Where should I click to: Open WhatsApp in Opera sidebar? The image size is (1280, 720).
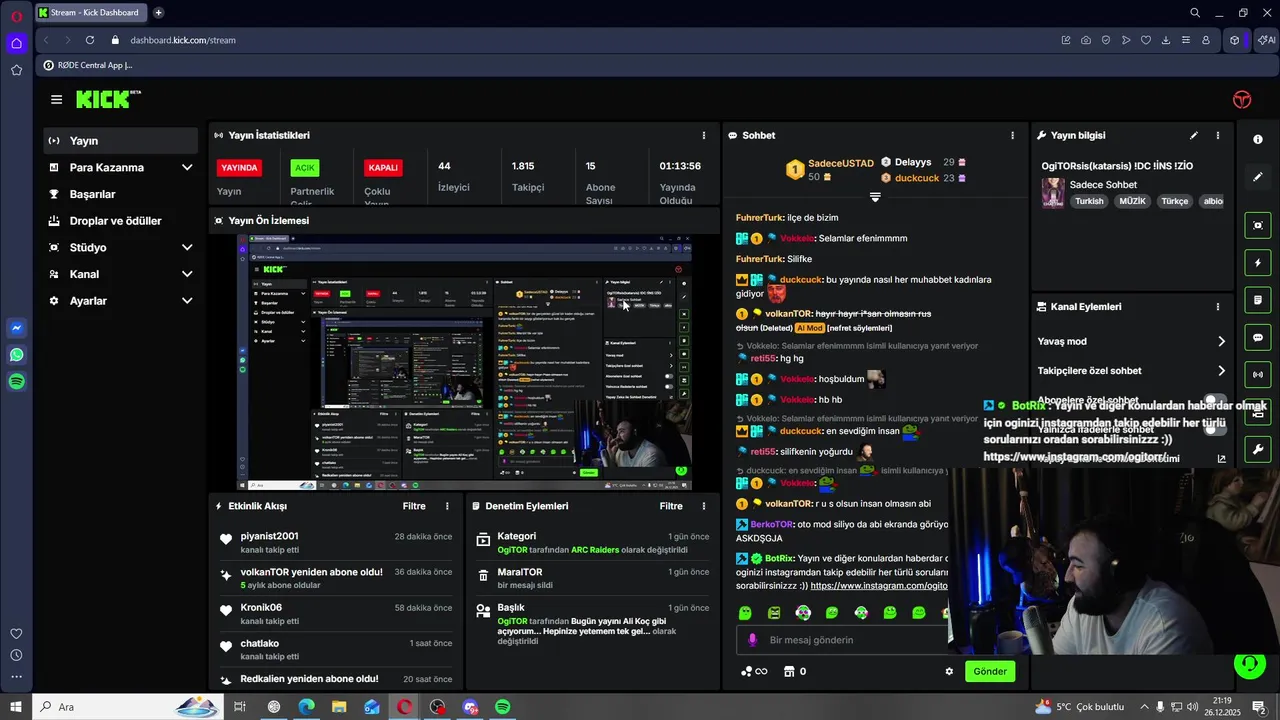[x=16, y=355]
